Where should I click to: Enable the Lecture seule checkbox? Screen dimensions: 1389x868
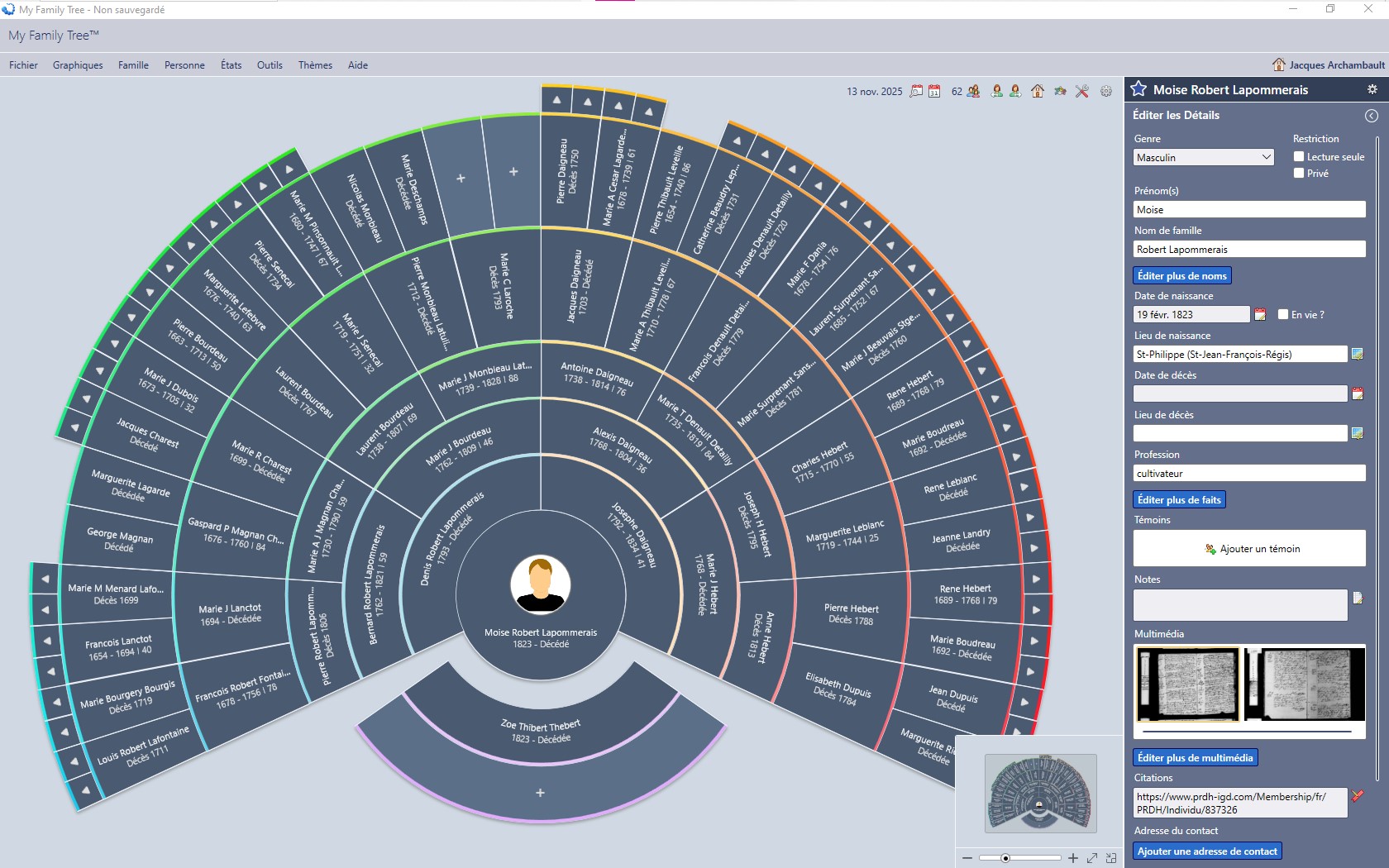click(1299, 156)
